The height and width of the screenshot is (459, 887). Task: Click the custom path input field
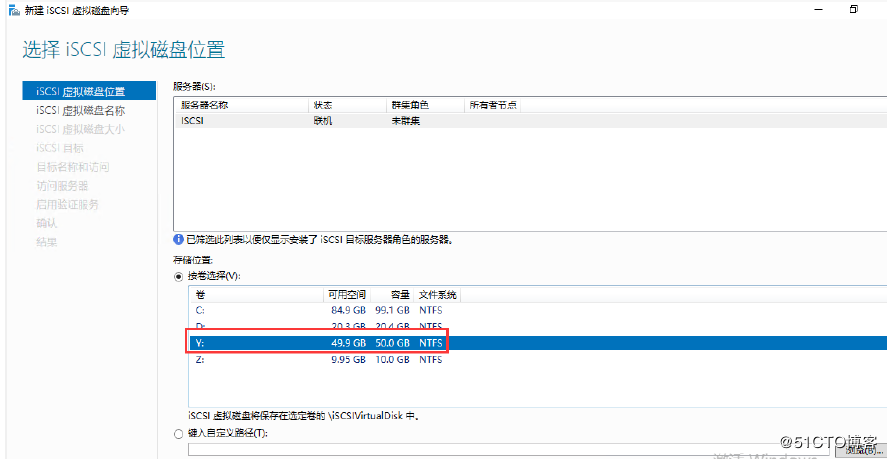point(509,449)
